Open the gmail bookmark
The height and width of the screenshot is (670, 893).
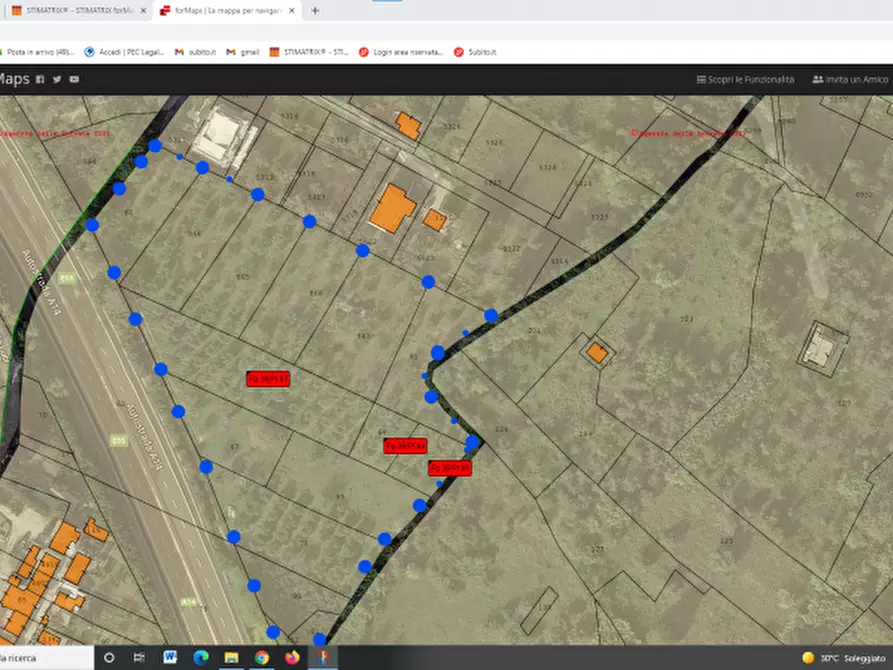click(243, 52)
